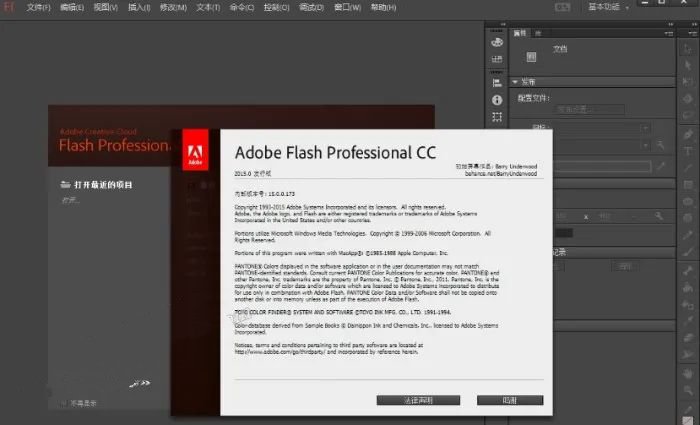Image resolution: width=700 pixels, height=425 pixels.
Task: Select the Eyedropper tool
Action: point(688,321)
